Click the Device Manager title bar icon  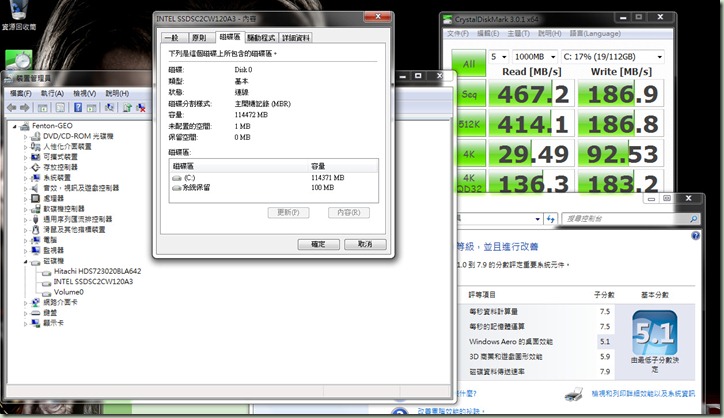pos(9,78)
